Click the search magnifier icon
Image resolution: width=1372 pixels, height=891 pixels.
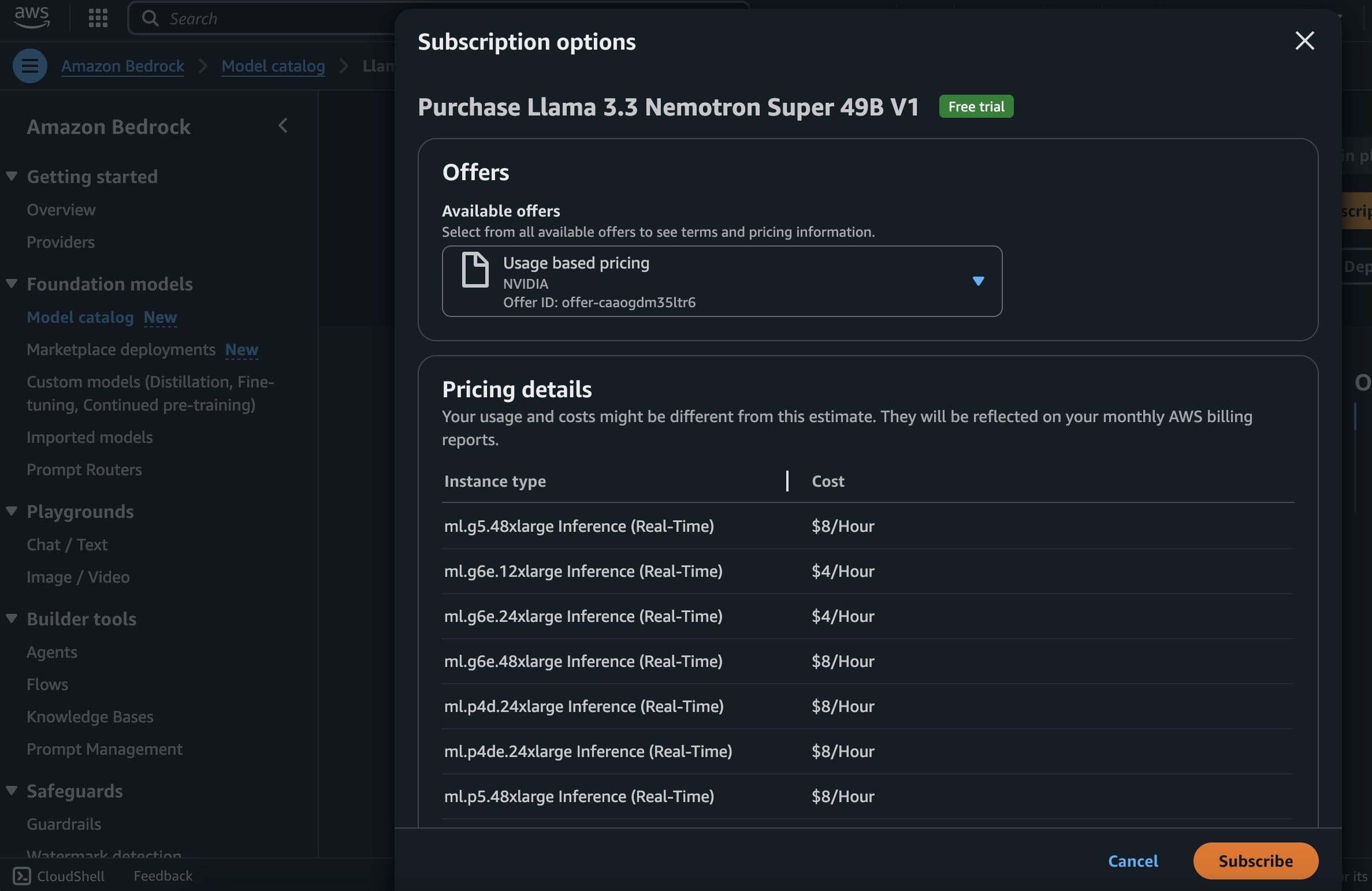150,18
